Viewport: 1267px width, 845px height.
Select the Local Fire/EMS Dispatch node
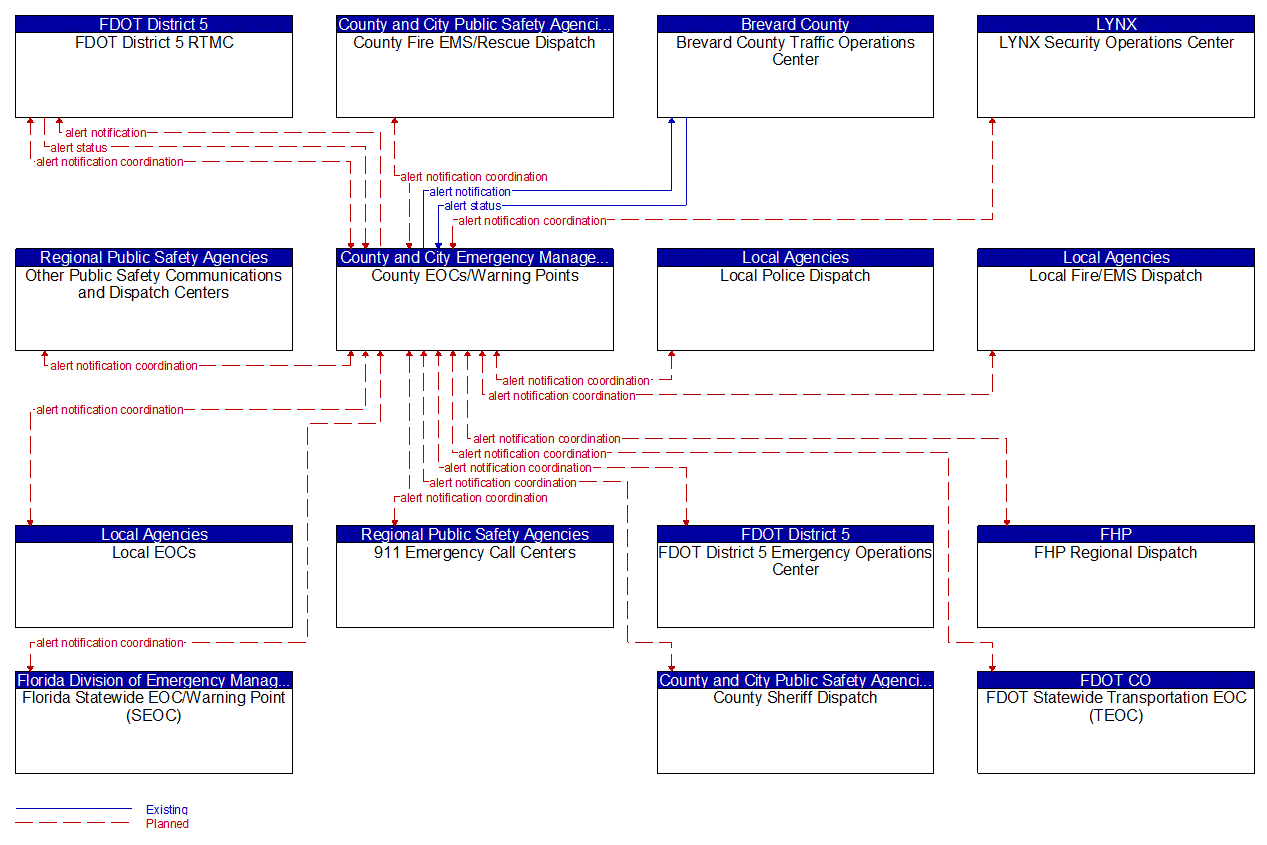click(1116, 300)
